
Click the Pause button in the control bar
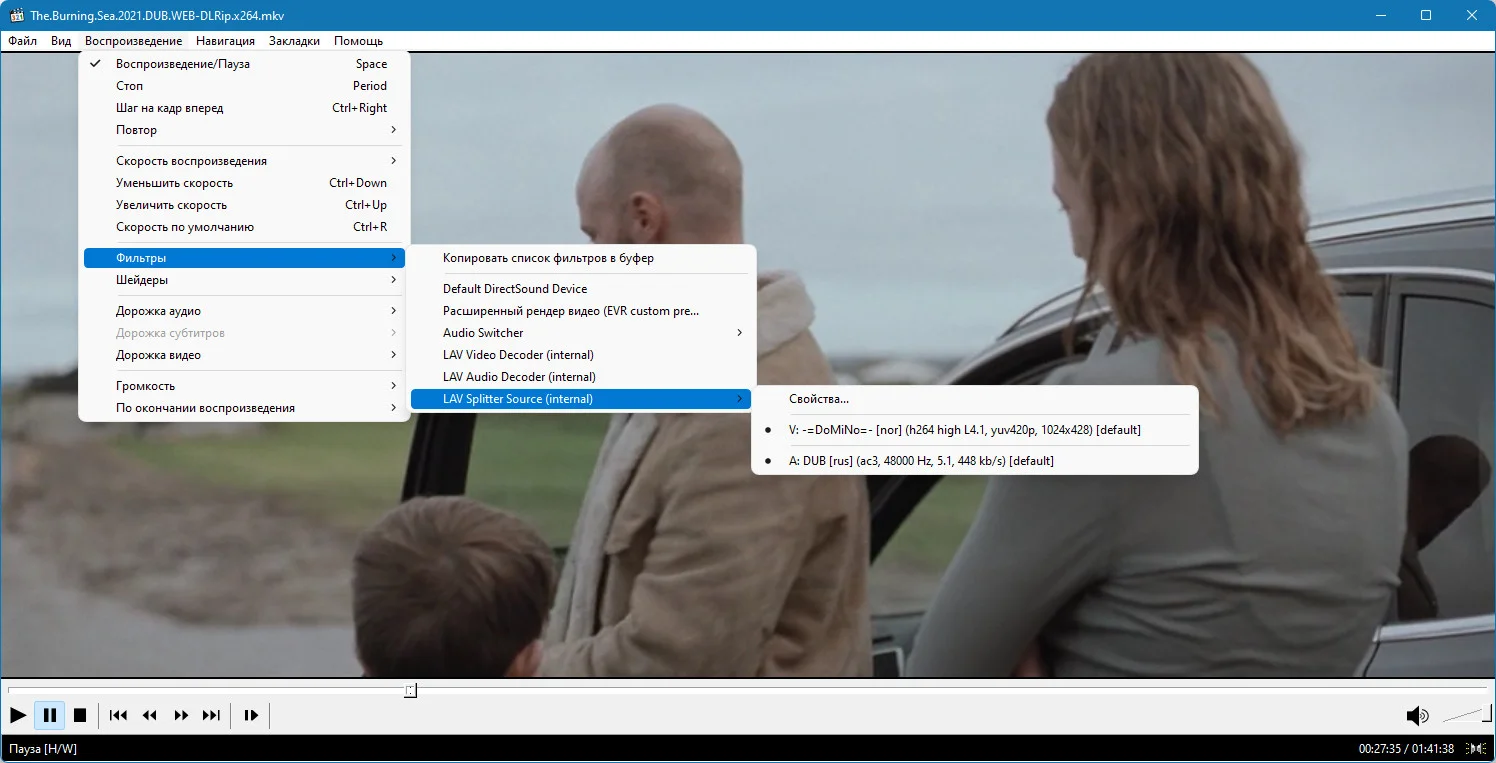(49, 715)
